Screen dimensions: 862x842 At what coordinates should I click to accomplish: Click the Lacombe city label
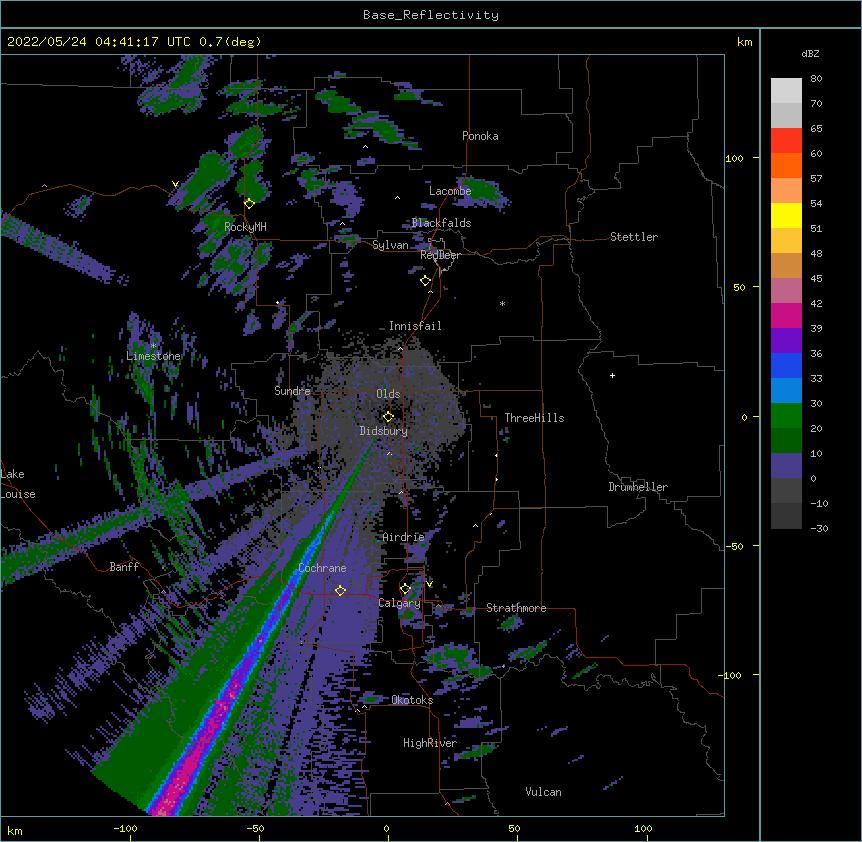pos(450,191)
